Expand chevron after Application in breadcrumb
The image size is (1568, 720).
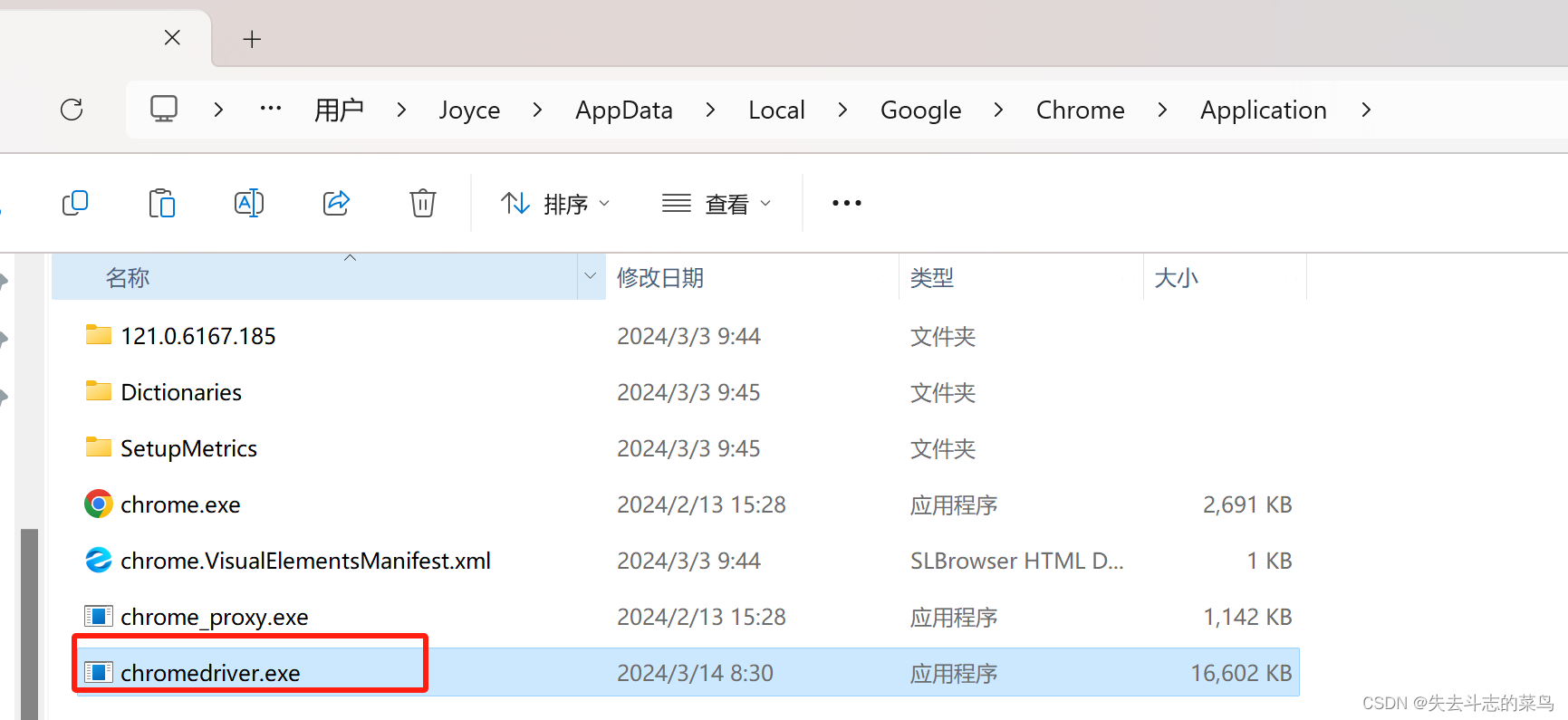[1366, 110]
